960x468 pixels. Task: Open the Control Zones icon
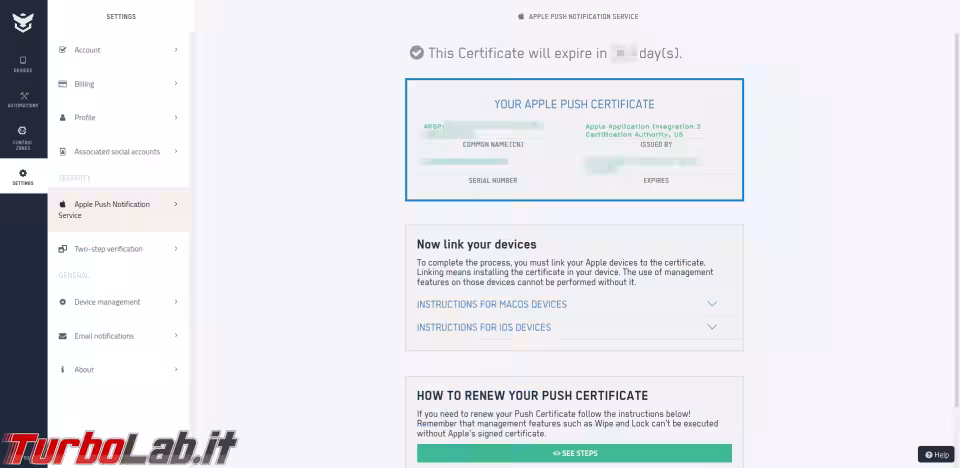pos(23,130)
